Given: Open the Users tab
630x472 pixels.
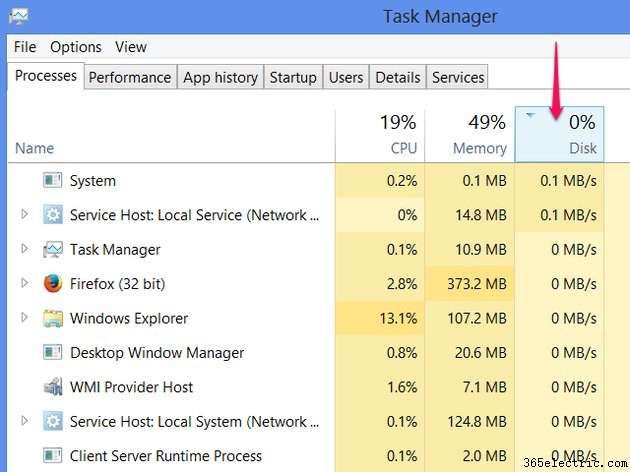Looking at the screenshot, I should [x=346, y=77].
